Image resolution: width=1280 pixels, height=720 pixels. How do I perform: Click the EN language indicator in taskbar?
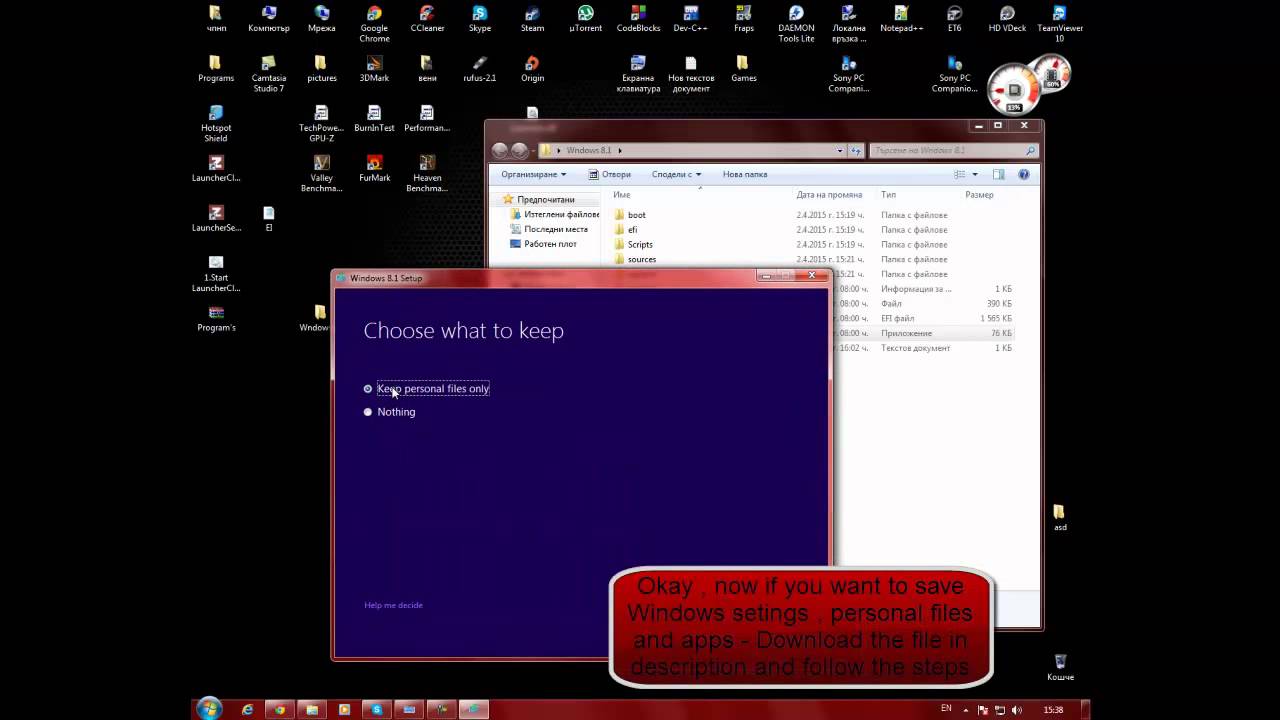[946, 708]
